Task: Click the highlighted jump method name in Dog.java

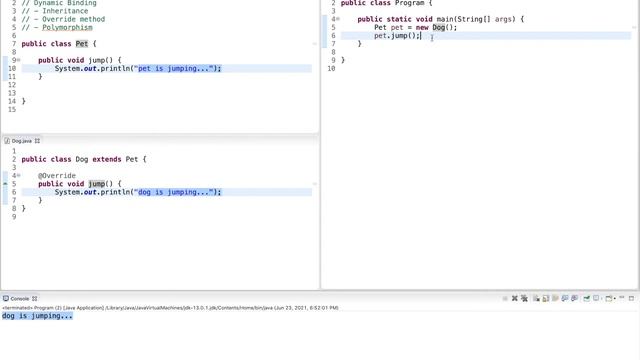Action: coord(96,184)
